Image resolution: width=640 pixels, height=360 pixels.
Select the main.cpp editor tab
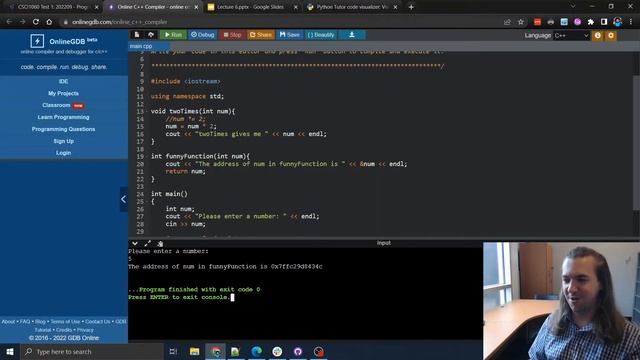[141, 46]
